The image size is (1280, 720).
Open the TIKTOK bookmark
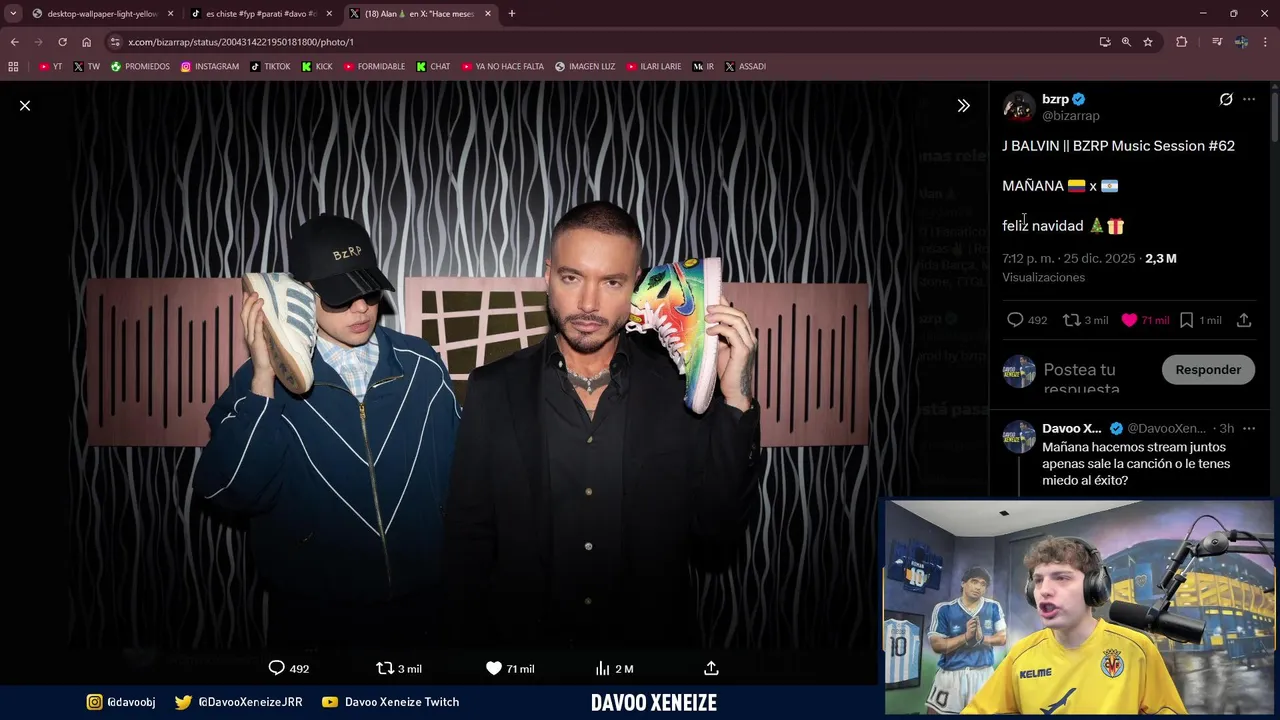click(270, 66)
